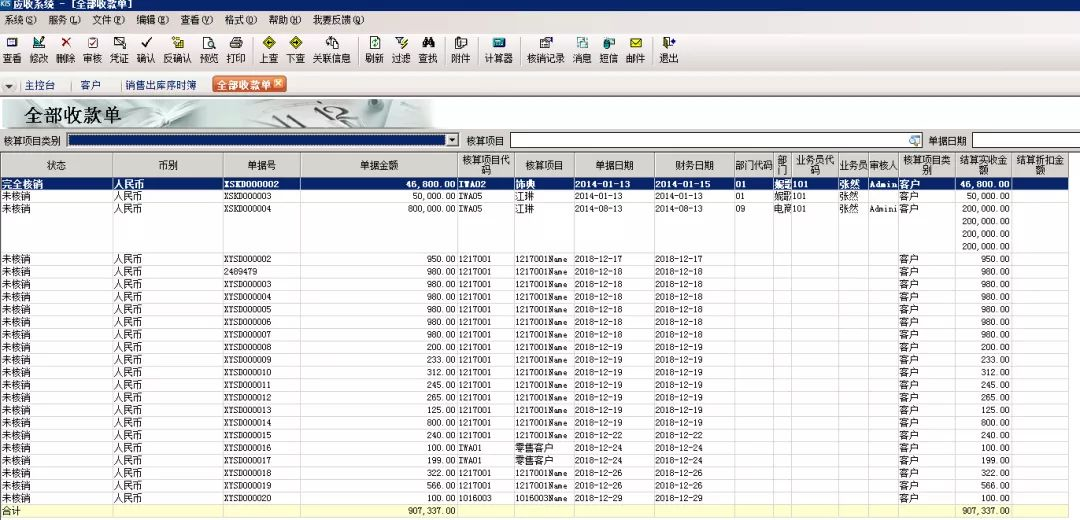This screenshot has height=520, width=1080.
Task: Switch to the 客户 tab
Action: click(90, 86)
